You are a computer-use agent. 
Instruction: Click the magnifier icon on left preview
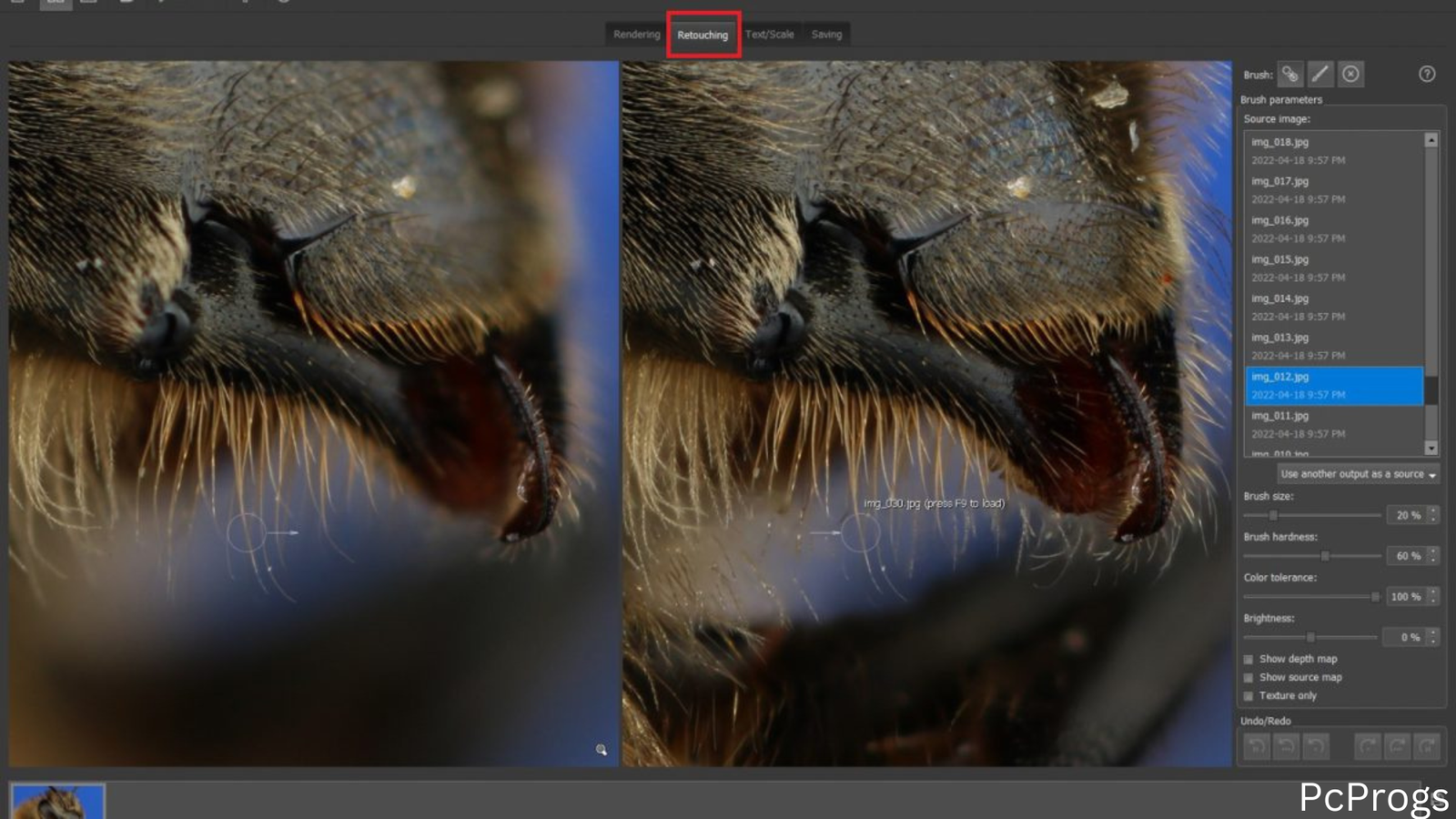602,750
